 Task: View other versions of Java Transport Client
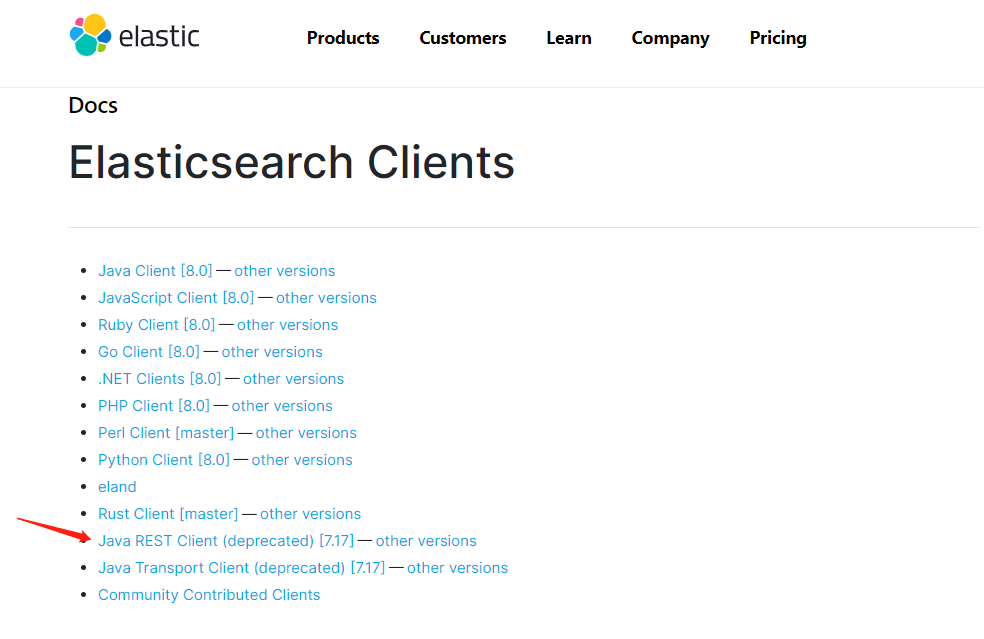(457, 568)
